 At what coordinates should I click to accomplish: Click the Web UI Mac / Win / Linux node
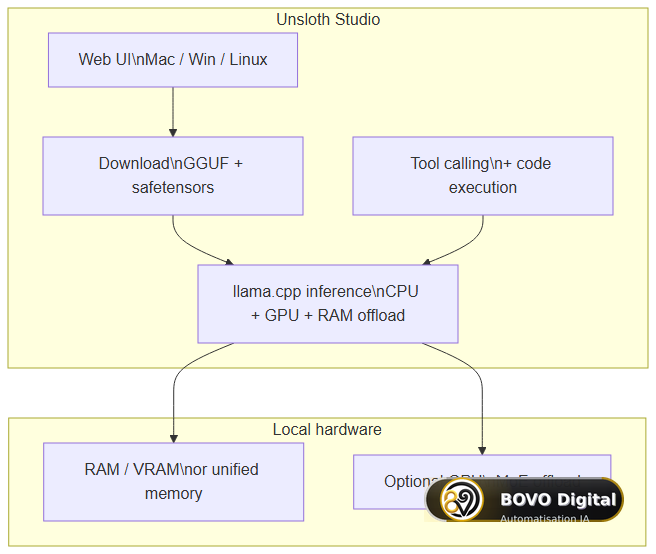pos(173,60)
